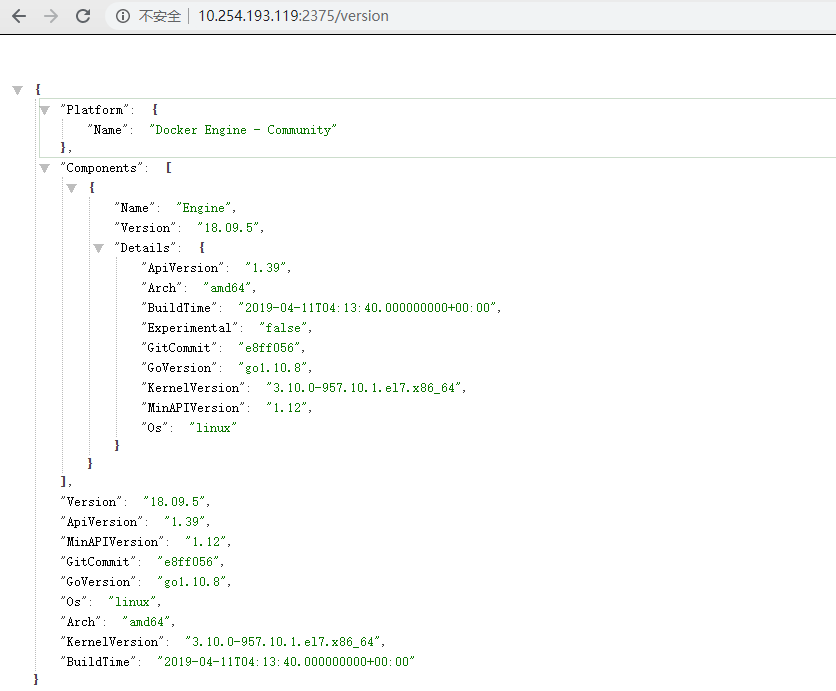Select Engine component's "18.09.5" version value

228,228
